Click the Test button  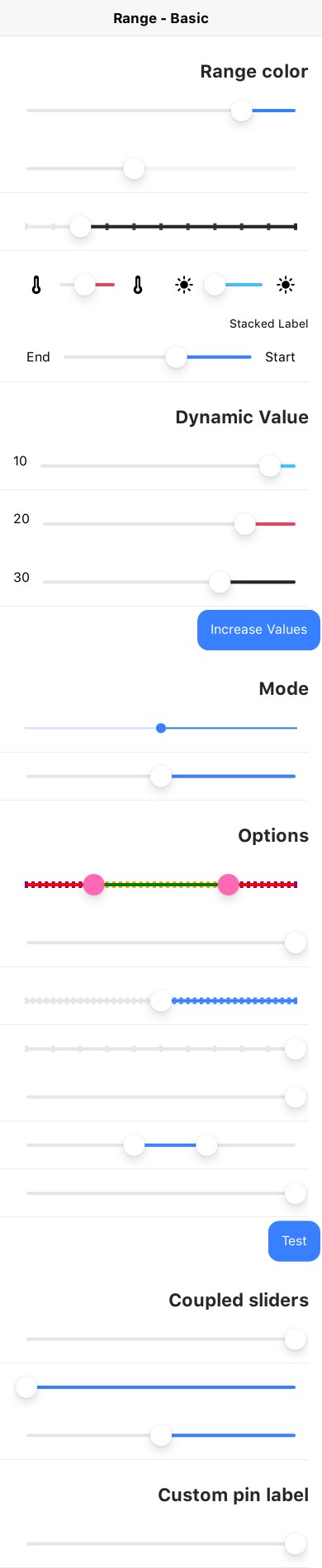(294, 1241)
